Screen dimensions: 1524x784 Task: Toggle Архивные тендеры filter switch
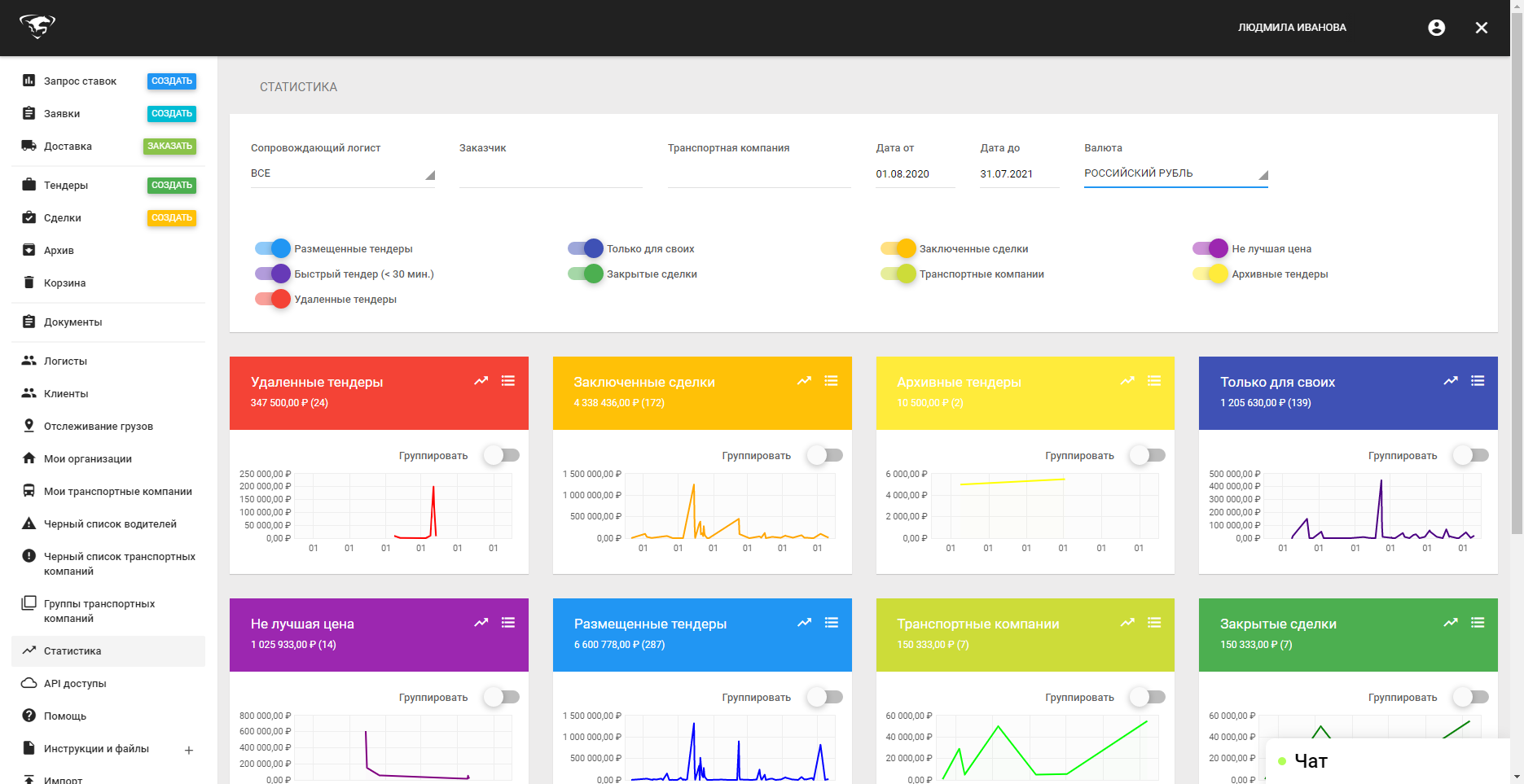(x=1210, y=274)
